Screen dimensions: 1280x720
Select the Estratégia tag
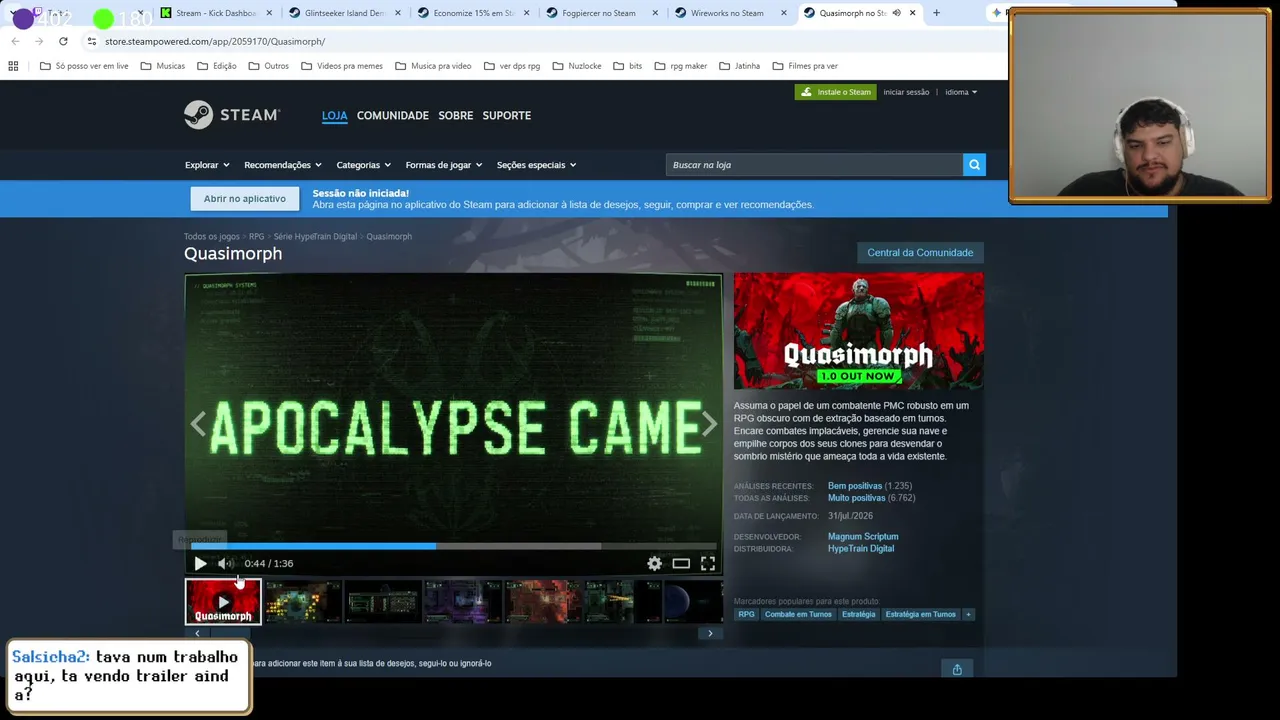click(x=858, y=614)
